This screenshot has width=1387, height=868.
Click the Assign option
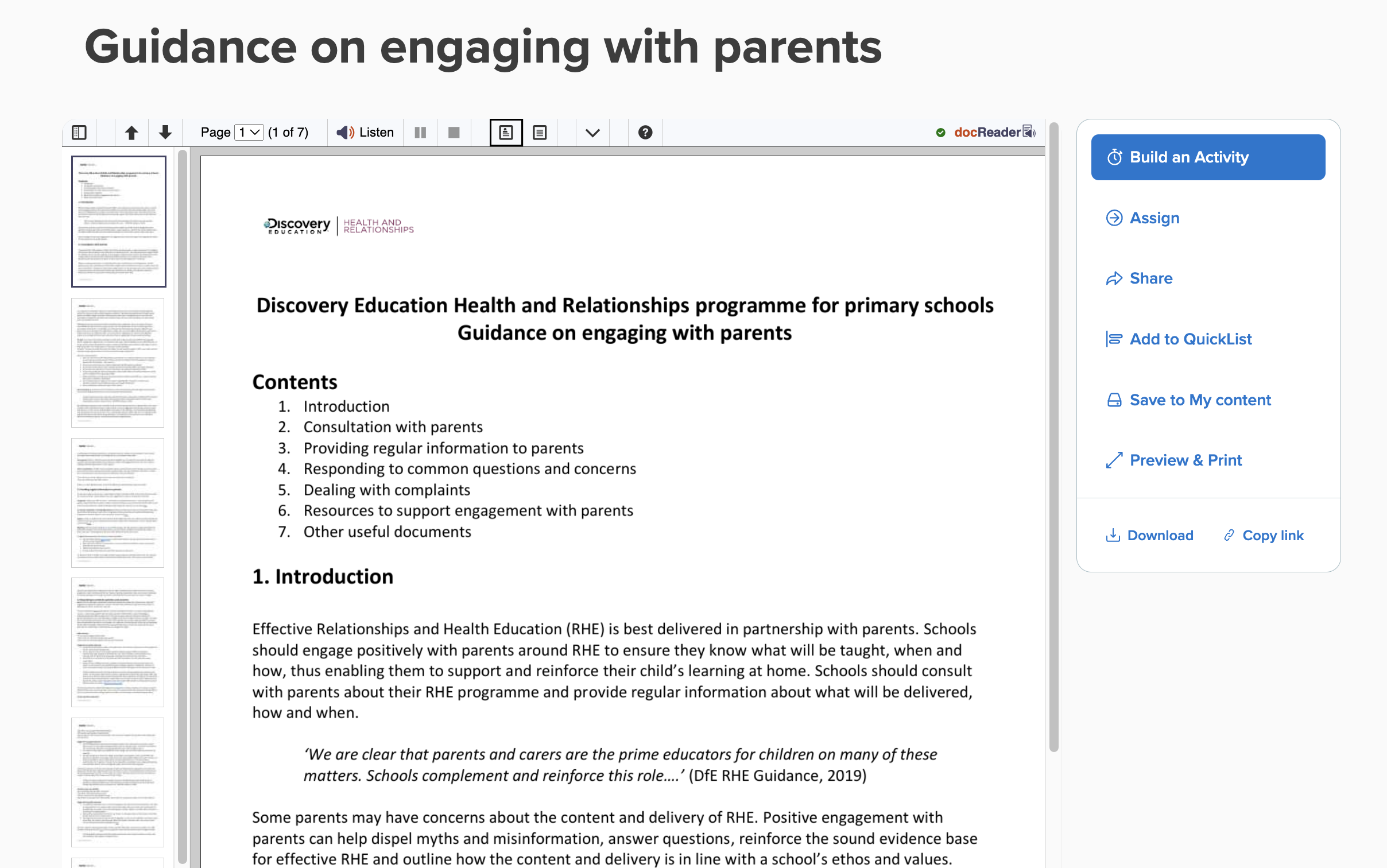(1142, 218)
